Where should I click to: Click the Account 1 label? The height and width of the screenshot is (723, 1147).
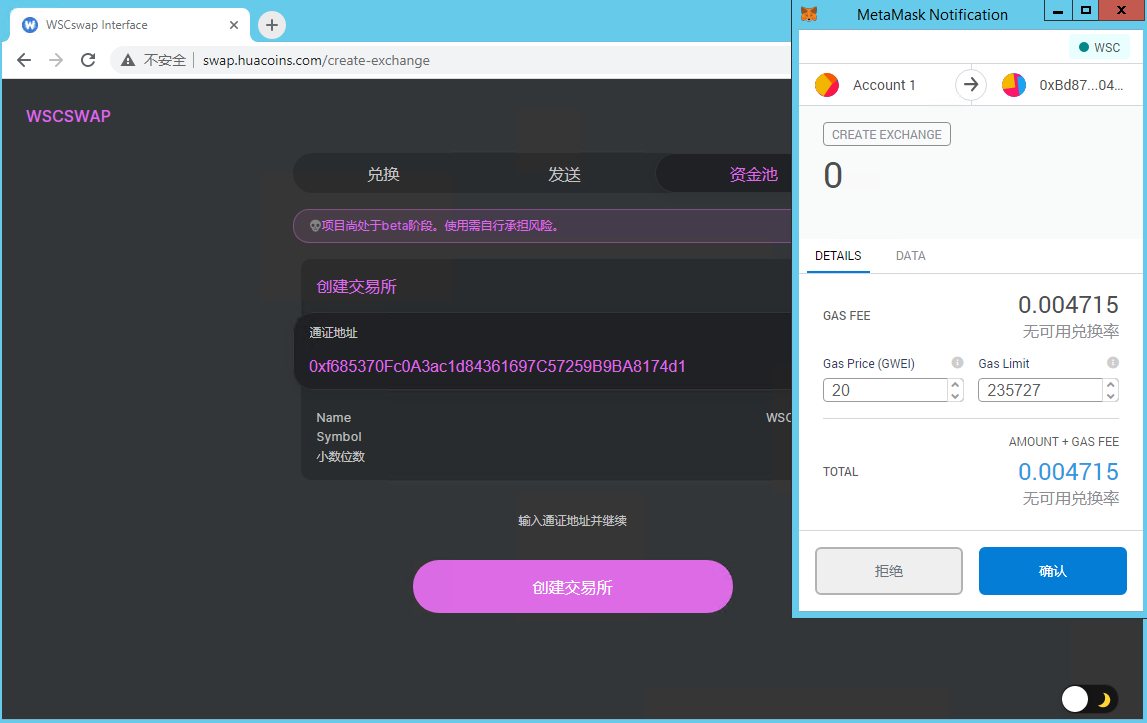[884, 85]
